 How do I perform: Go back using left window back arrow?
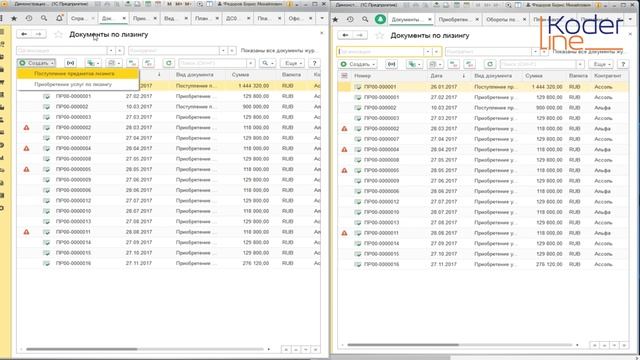24,34
